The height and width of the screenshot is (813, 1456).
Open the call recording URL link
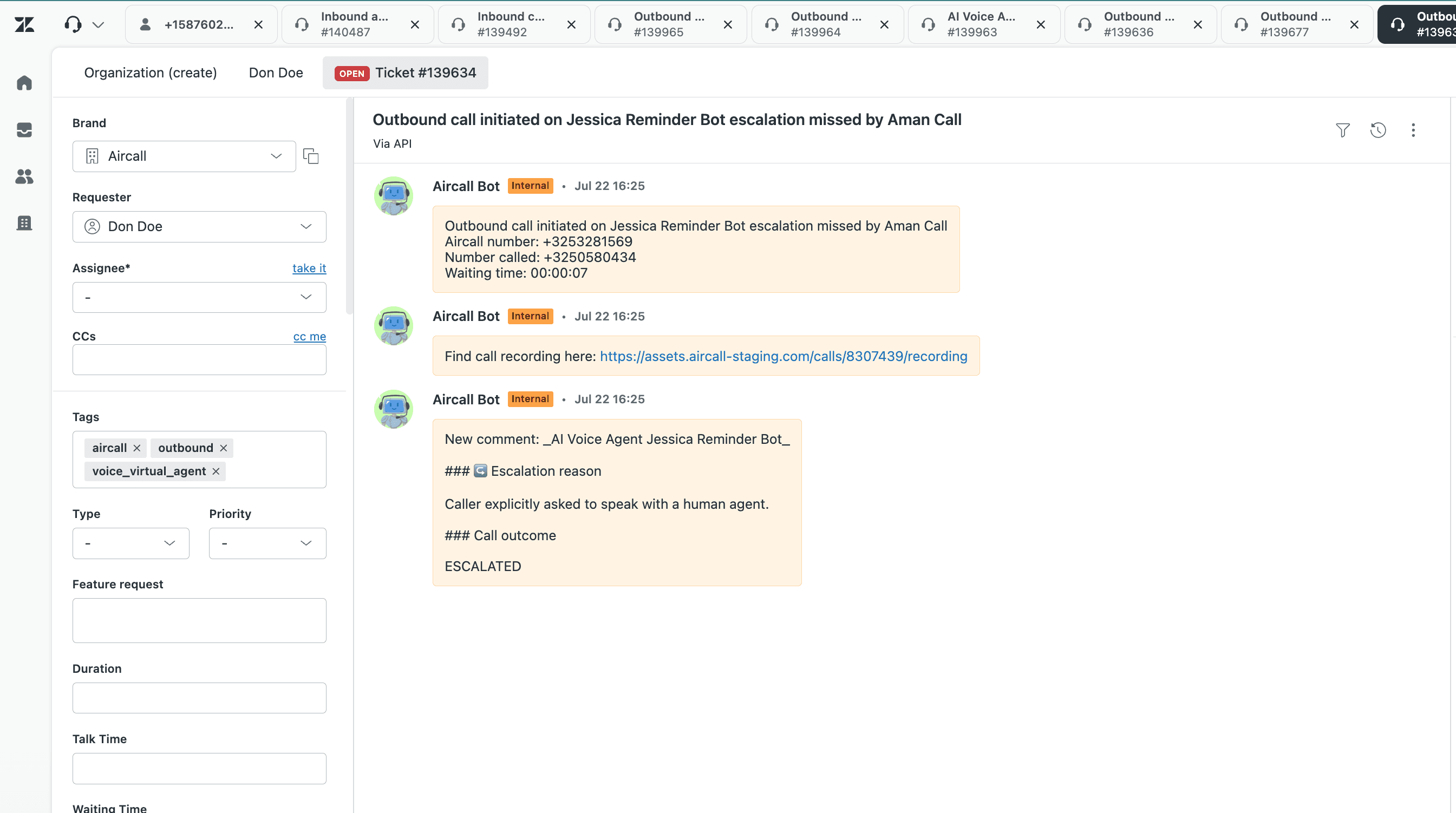[784, 357]
